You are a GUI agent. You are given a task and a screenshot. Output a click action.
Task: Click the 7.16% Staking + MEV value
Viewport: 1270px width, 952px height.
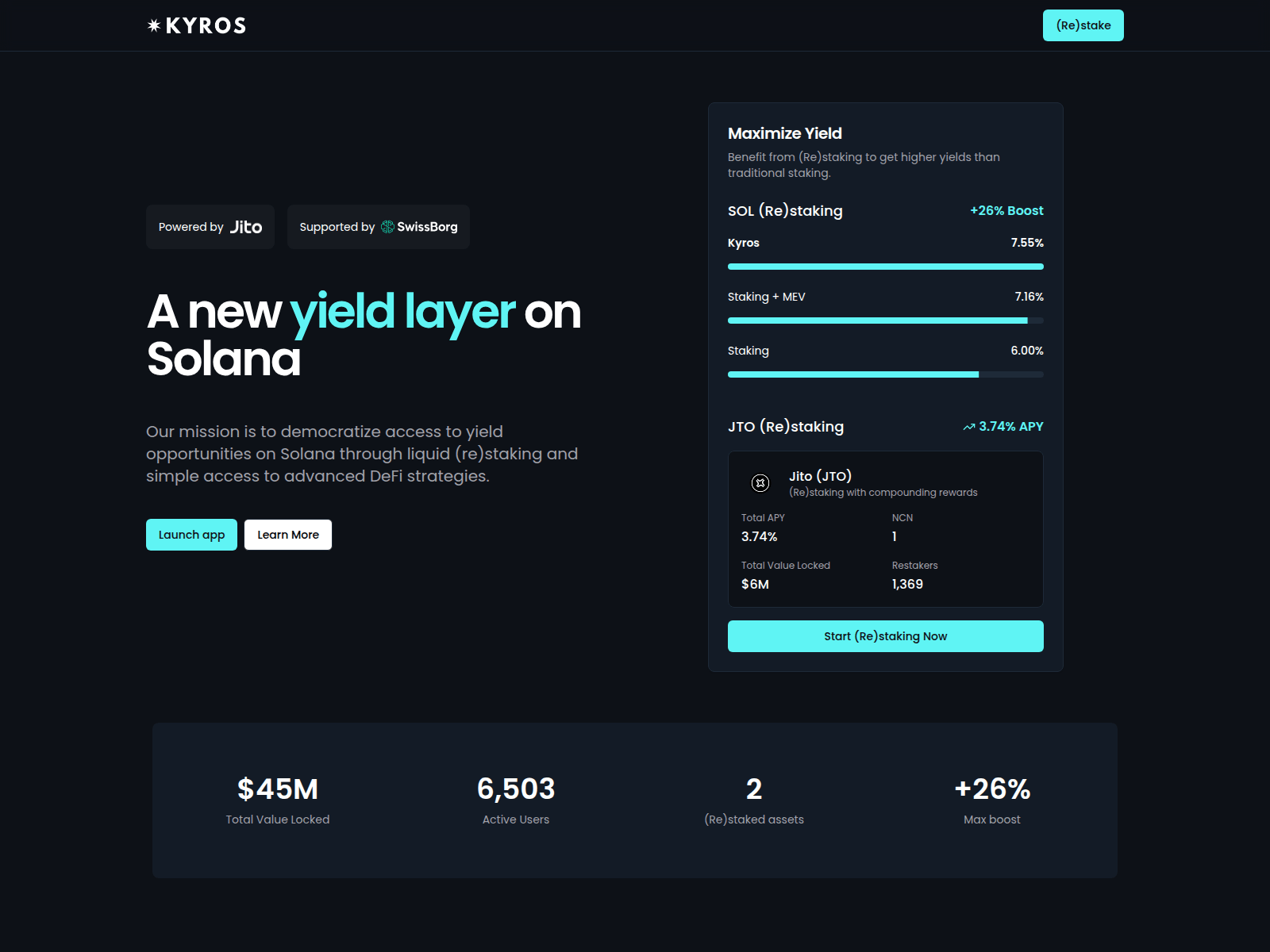point(1029,297)
